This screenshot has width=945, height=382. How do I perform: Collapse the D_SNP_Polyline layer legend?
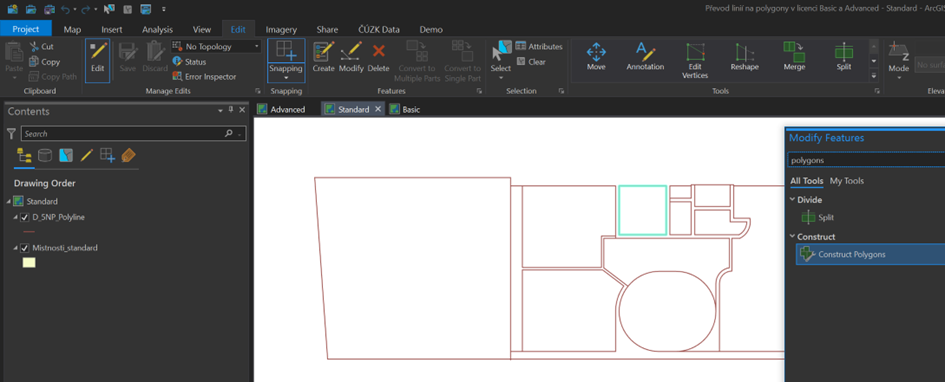pos(16,218)
